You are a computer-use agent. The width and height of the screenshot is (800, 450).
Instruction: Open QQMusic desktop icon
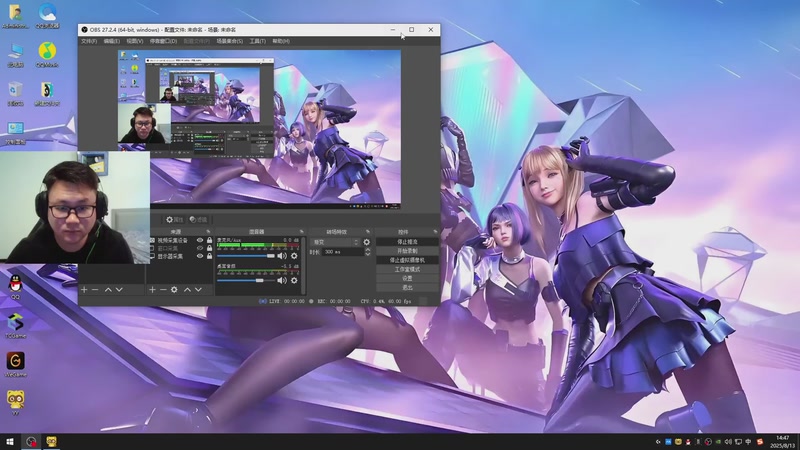(47, 55)
